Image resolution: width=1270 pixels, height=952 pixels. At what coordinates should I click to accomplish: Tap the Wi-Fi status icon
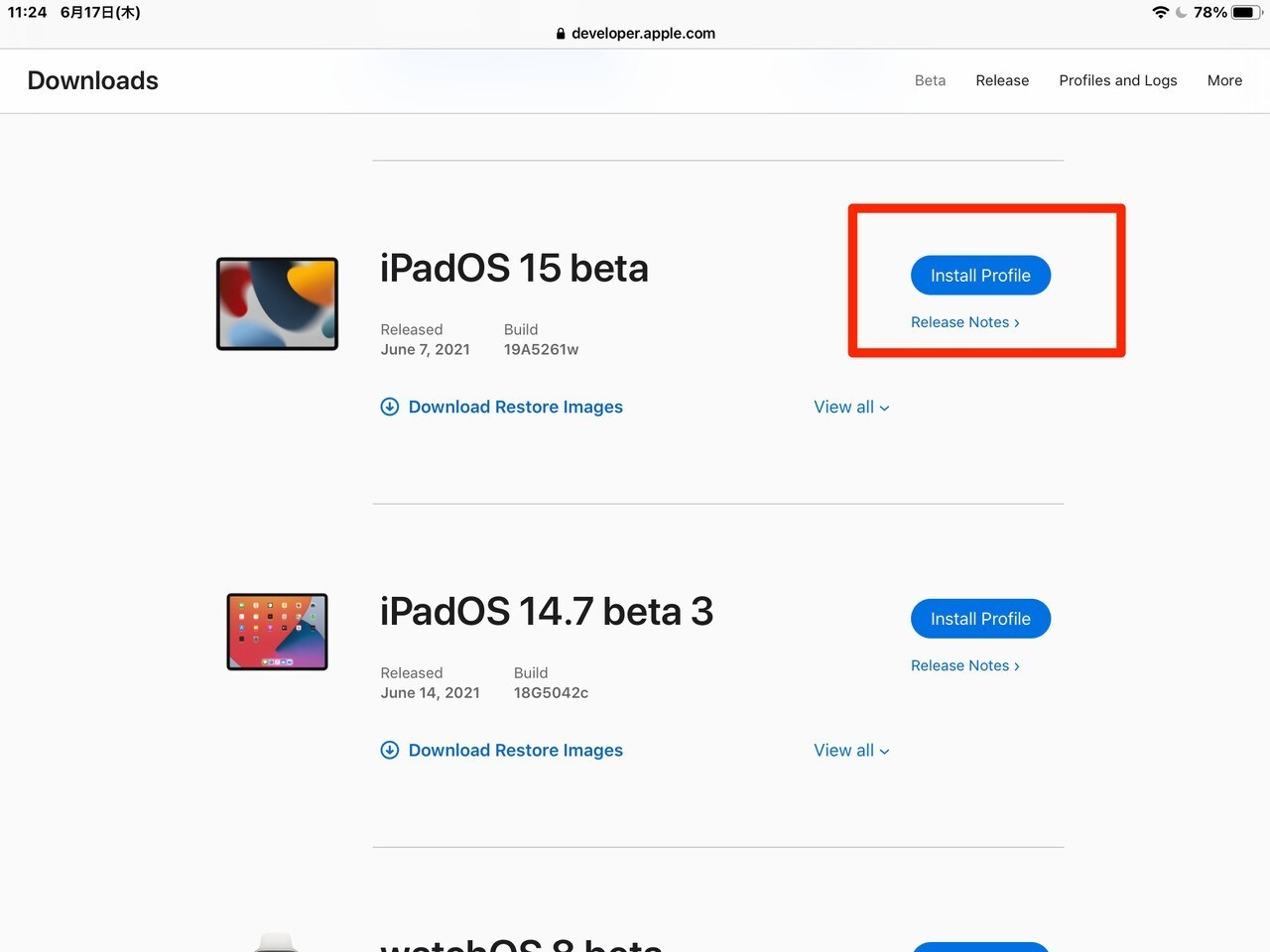pyautogui.click(x=1160, y=12)
